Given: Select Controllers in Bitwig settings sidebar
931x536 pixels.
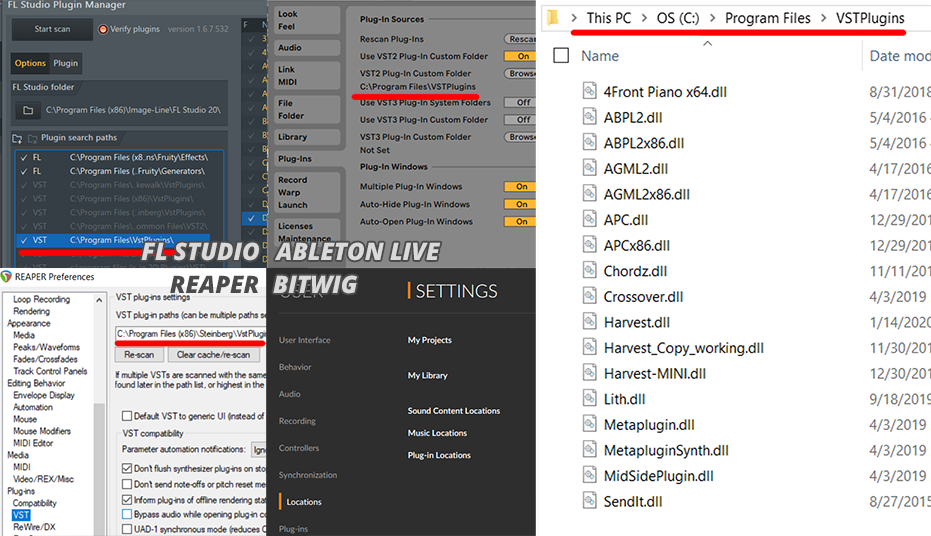Looking at the screenshot, I should click(299, 448).
